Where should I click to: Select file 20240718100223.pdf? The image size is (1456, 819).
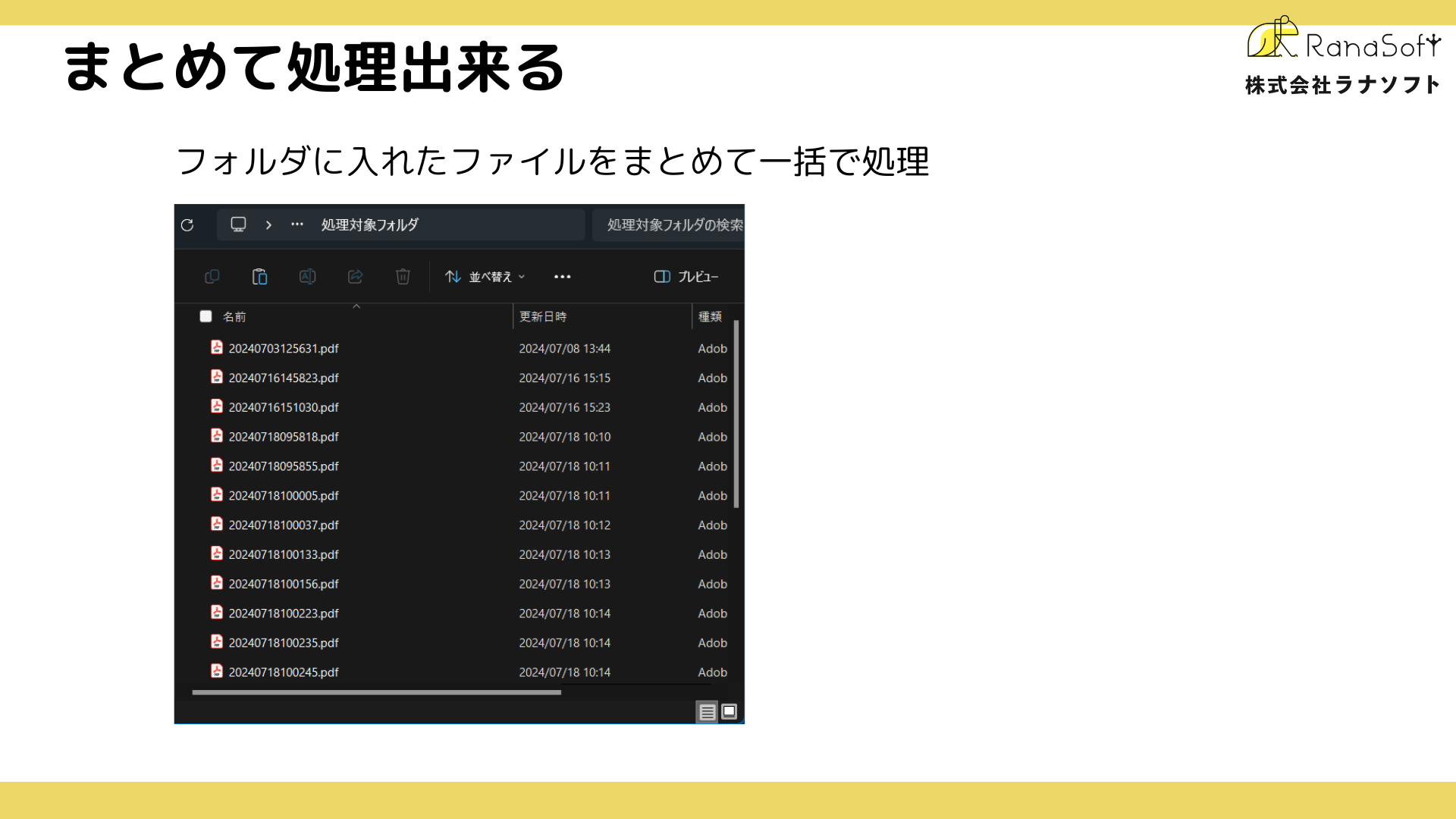284,613
